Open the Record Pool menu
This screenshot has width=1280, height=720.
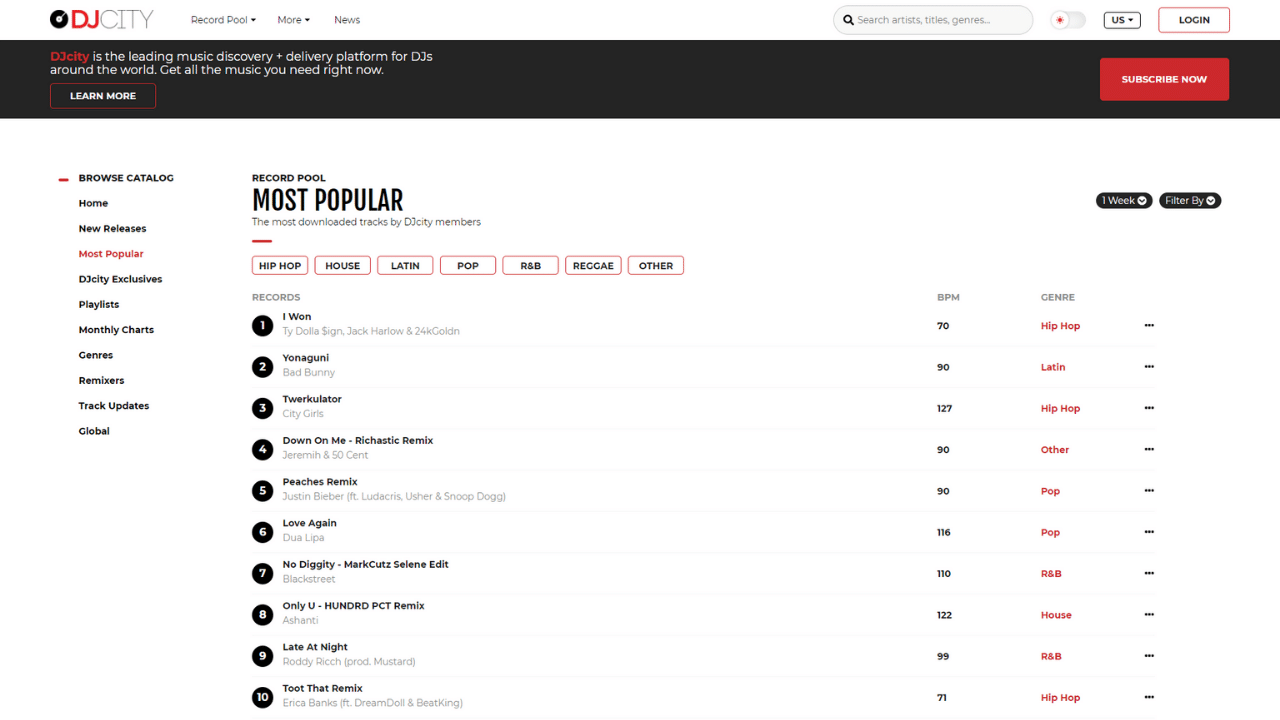(223, 19)
